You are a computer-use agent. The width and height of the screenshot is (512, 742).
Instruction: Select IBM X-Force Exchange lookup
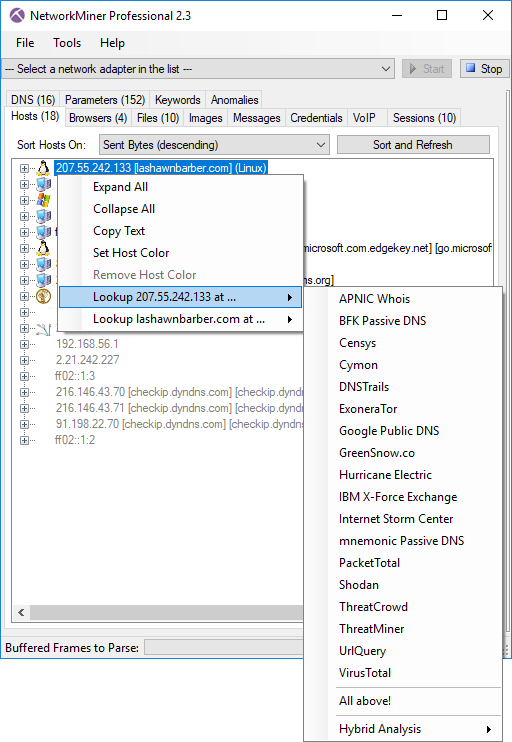point(403,497)
